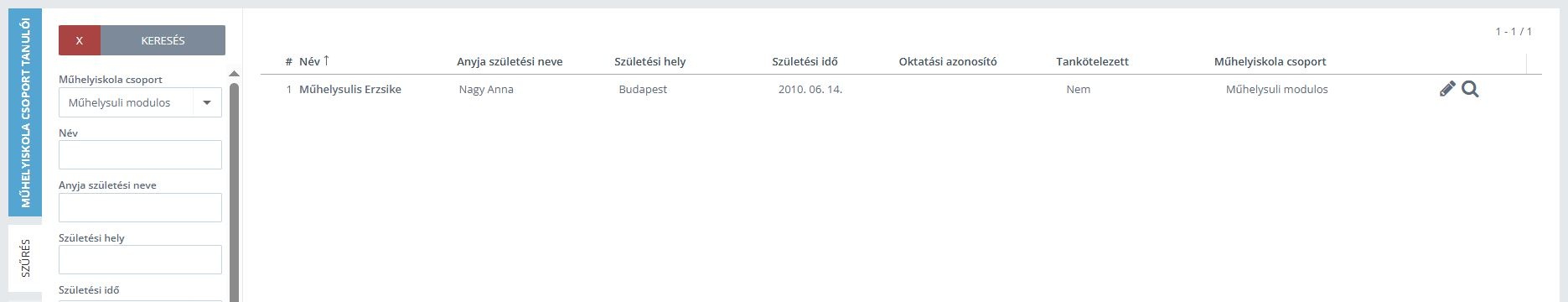Click the filter panel scrollbar up arrow
This screenshot has width=1568, height=302.
[x=234, y=74]
